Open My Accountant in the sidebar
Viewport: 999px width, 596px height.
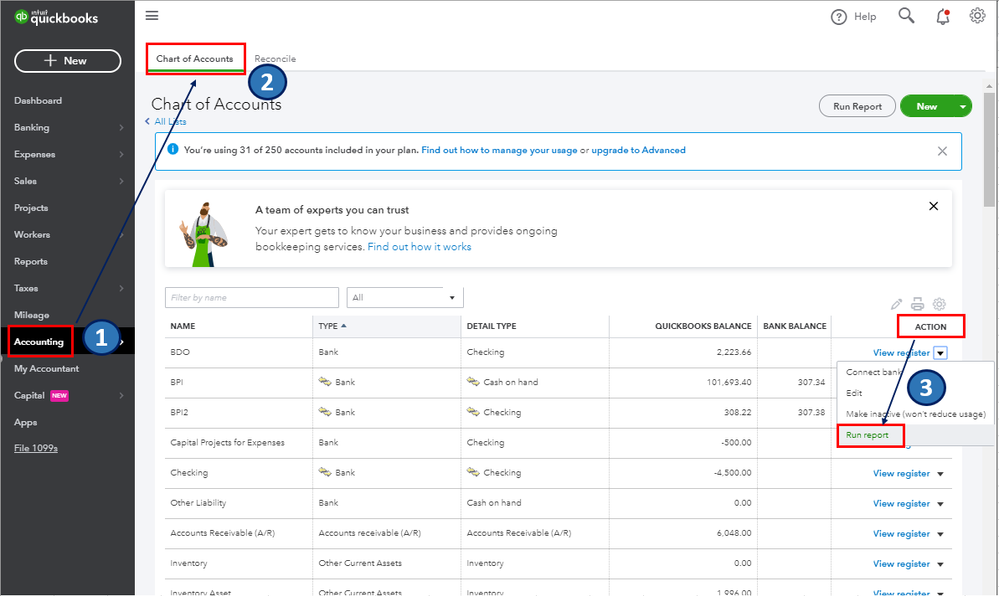pyautogui.click(x=47, y=368)
